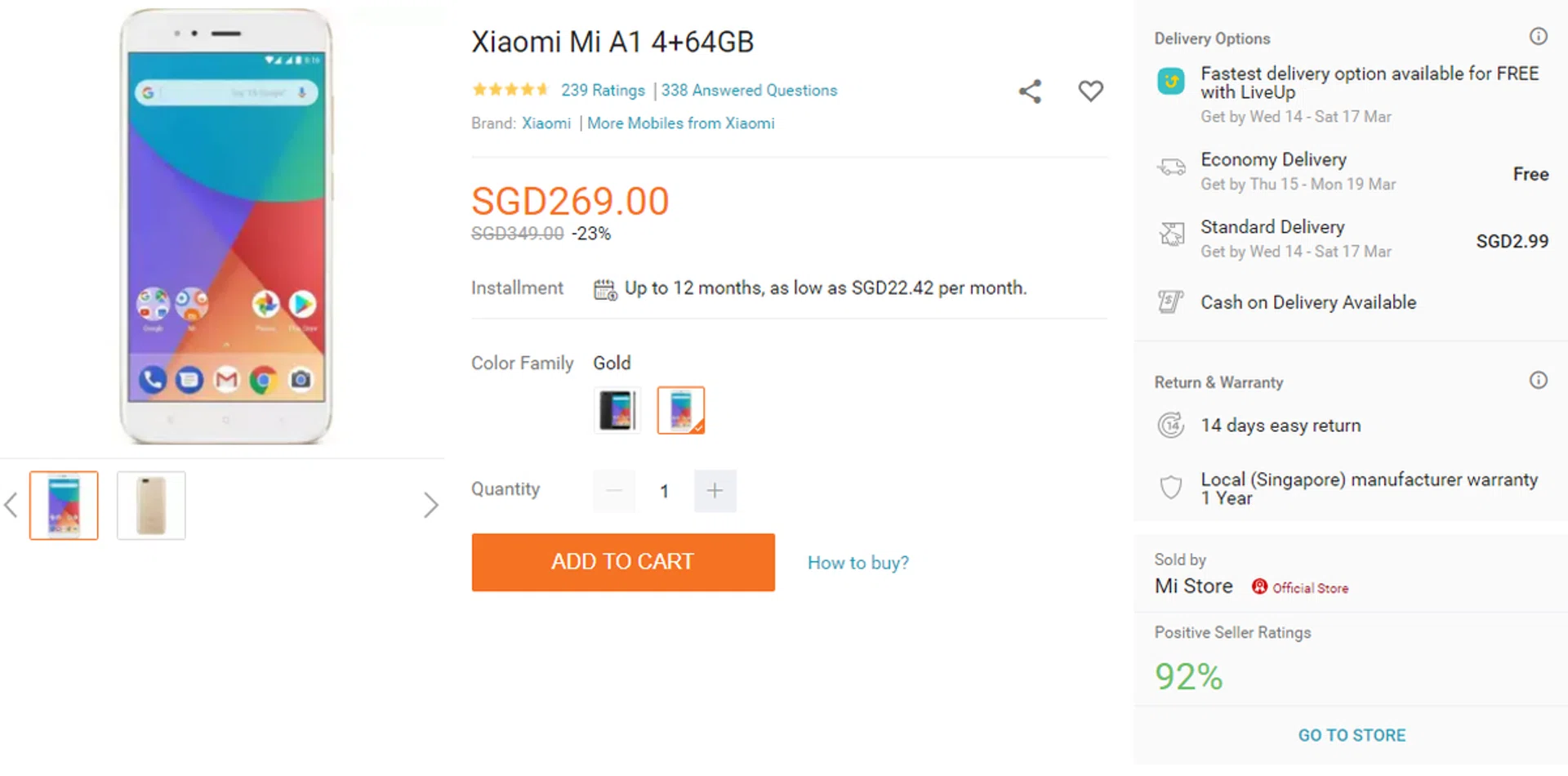Show previous product image with left arrow
The width and height of the screenshot is (1568, 776).
11,505
